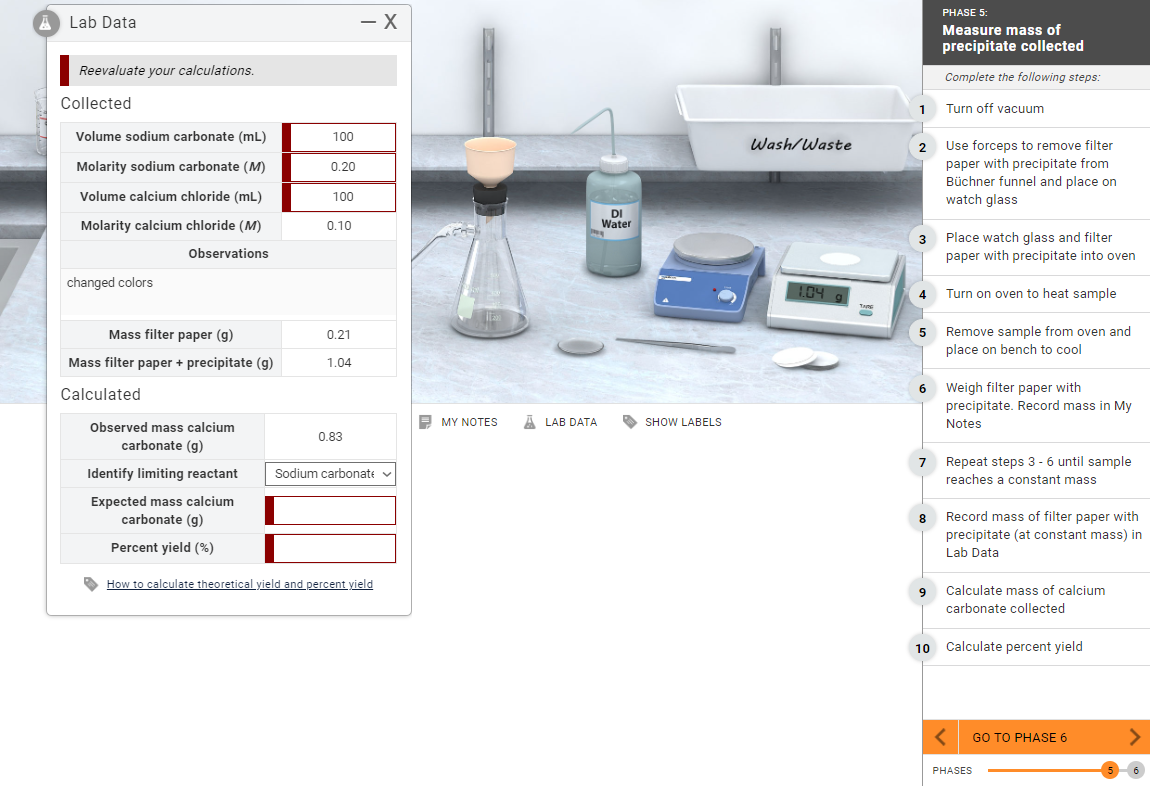Open How to calculate theoretical yield link
The image size is (1150, 804).
pyautogui.click(x=240, y=584)
